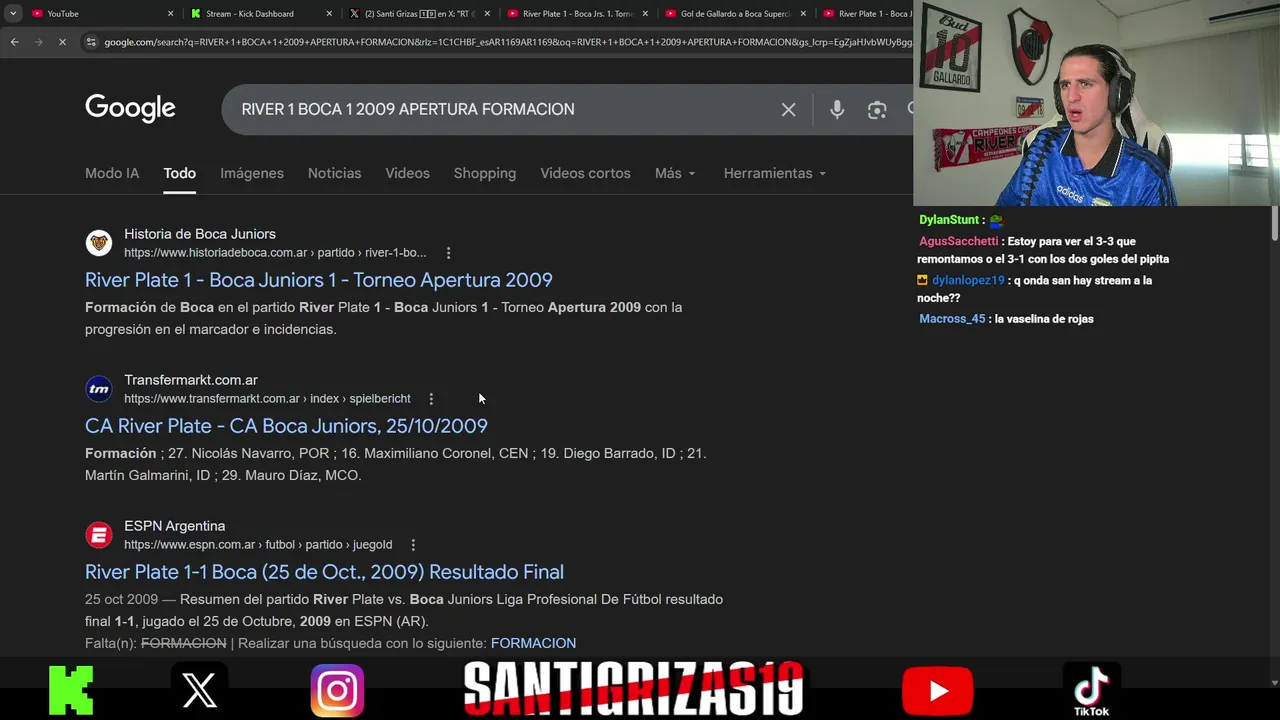Expand the Herramientas tools dropdown
This screenshot has height=720, width=1280.
[x=775, y=173]
